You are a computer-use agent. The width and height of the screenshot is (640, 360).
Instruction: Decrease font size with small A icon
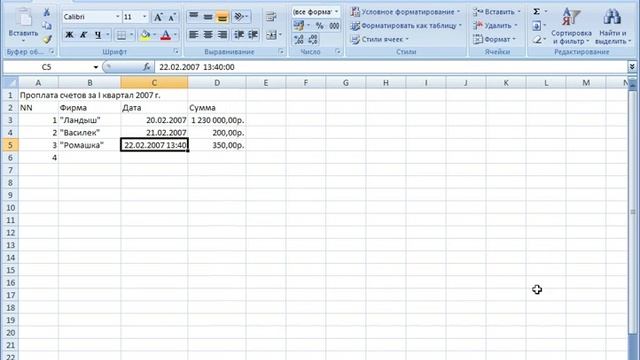pyautogui.click(x=172, y=17)
